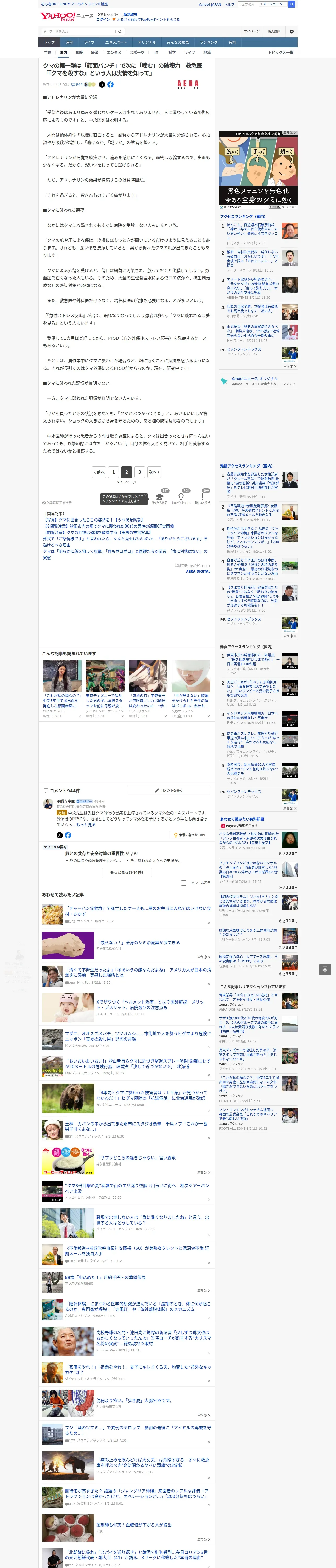This screenshot has width=336, height=1568.
Task: Click the Yahoo! JAPAN news logo
Action: [67, 16]
